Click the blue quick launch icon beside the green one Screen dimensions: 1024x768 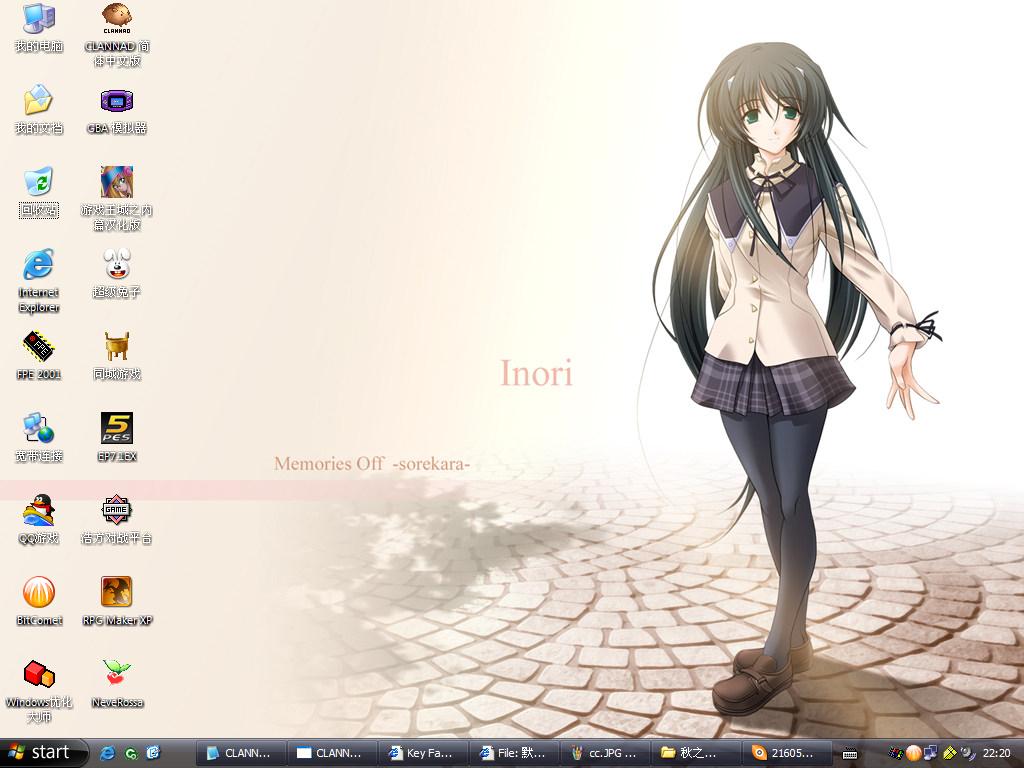[x=153, y=754]
